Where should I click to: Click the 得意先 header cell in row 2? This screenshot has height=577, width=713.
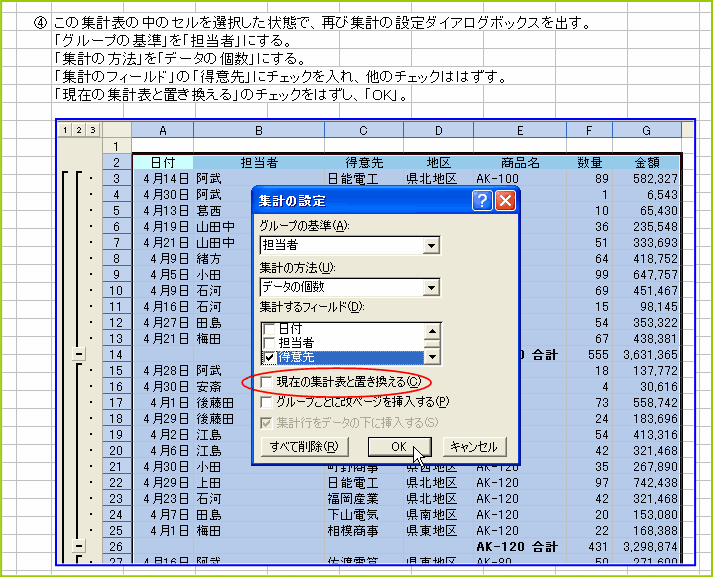(364, 162)
